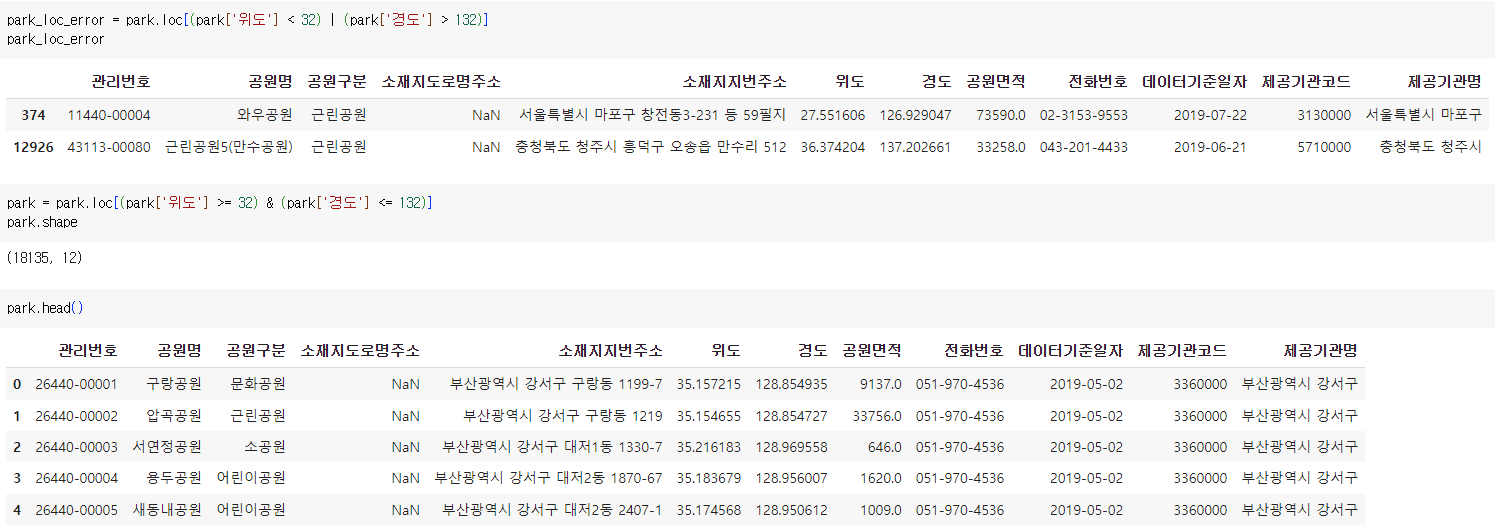The height and width of the screenshot is (529, 1495).
Task: Click address 부산광역시 강서구 대저2동 2407-1
Action: pos(553,510)
